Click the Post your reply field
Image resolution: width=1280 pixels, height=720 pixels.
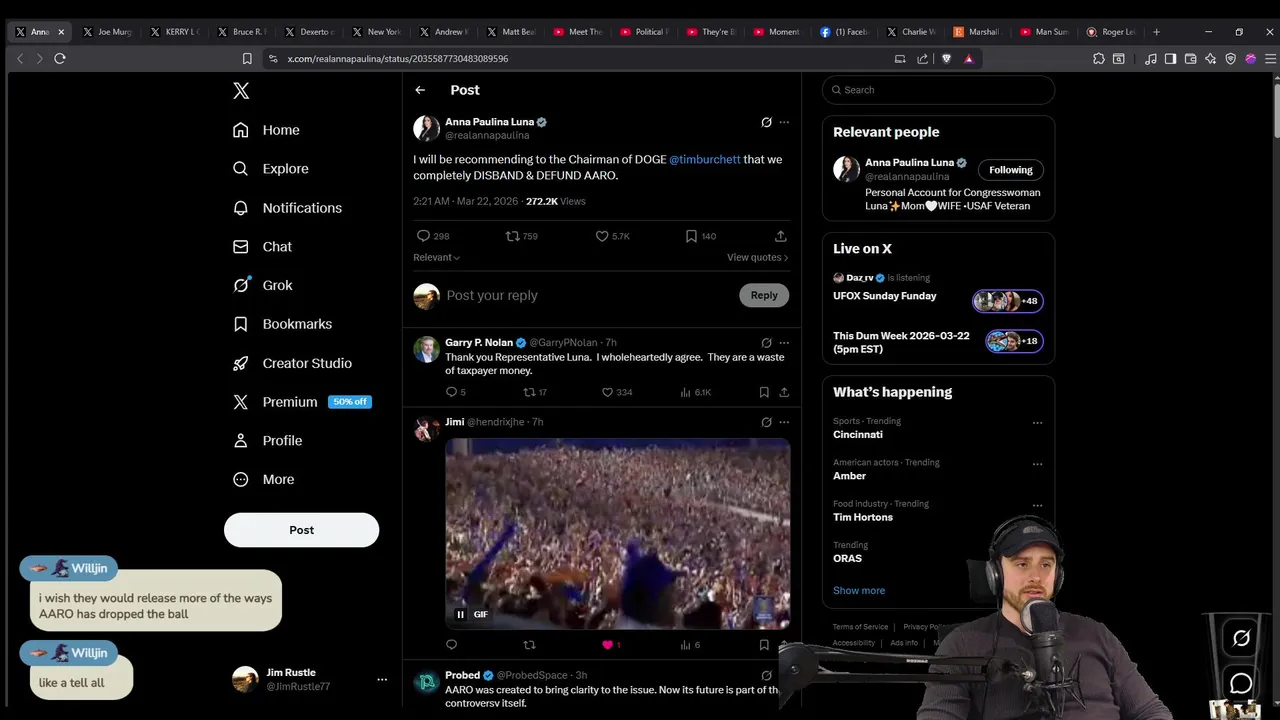588,295
